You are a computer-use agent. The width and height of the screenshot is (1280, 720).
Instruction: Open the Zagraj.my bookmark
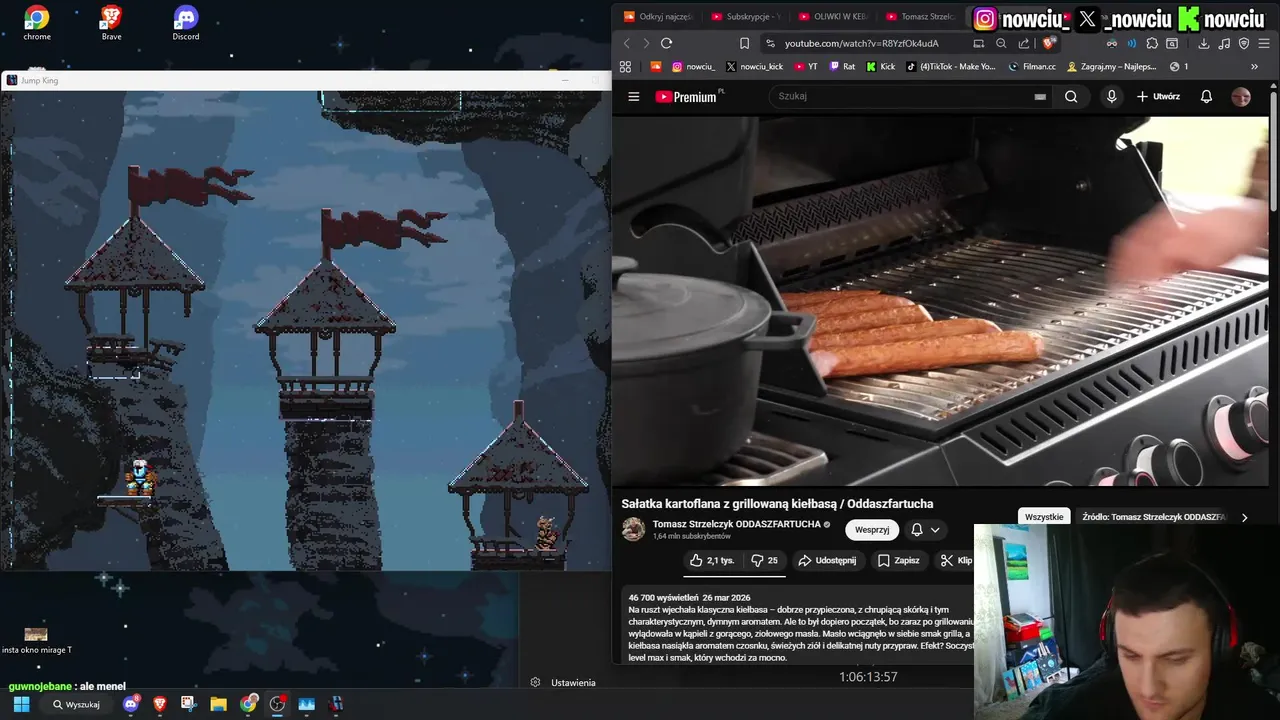pyautogui.click(x=1111, y=66)
